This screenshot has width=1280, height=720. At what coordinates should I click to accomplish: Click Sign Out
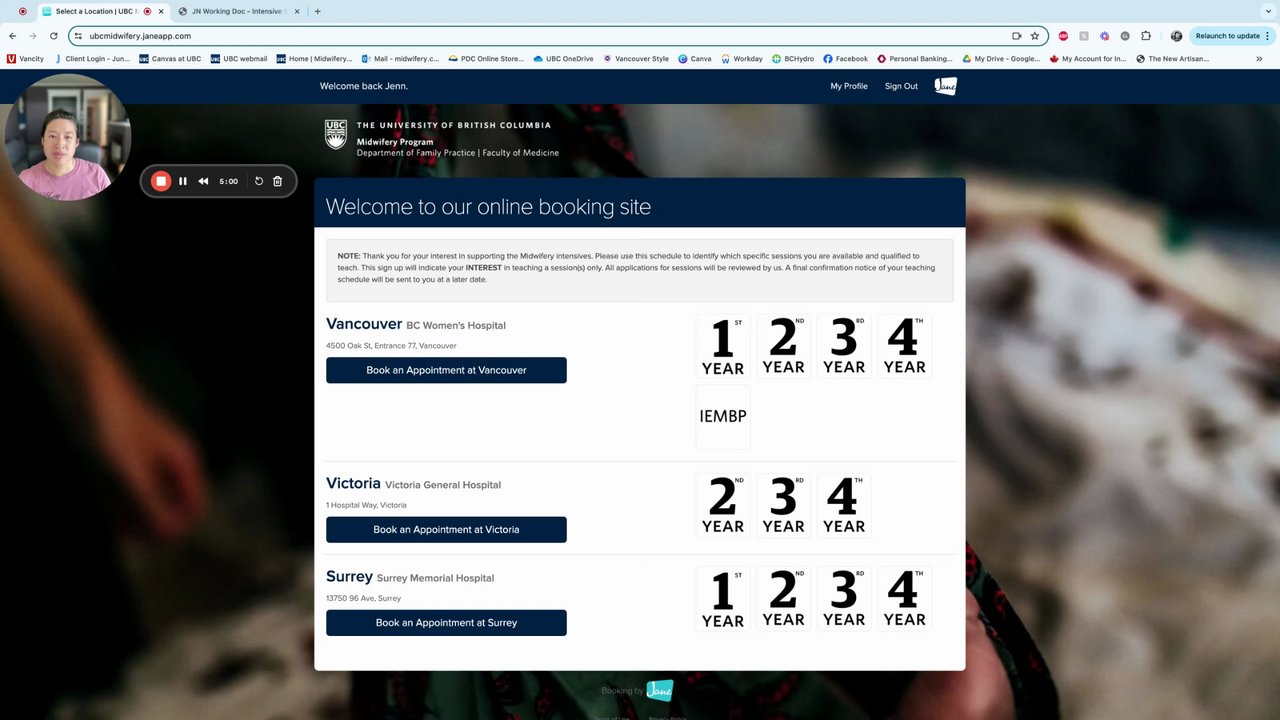(901, 86)
